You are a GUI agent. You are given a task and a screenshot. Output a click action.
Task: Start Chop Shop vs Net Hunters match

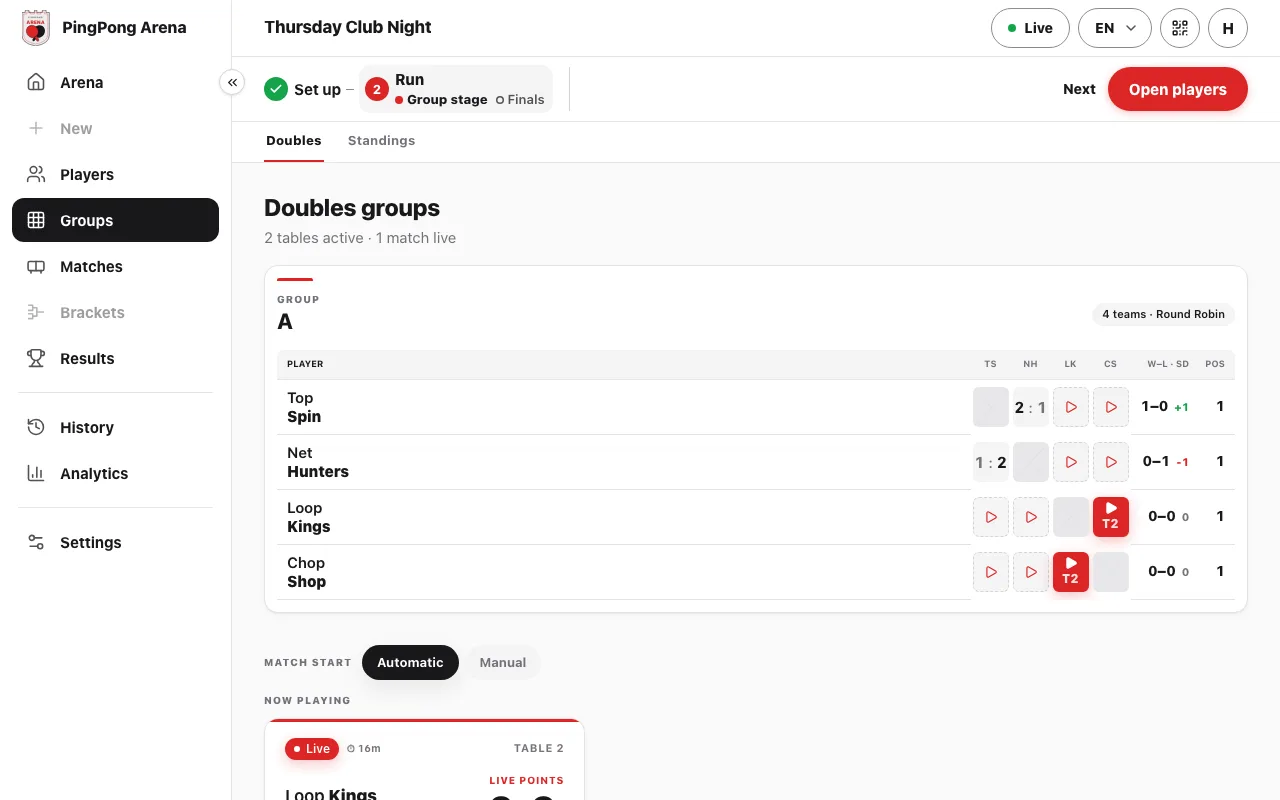(1031, 572)
